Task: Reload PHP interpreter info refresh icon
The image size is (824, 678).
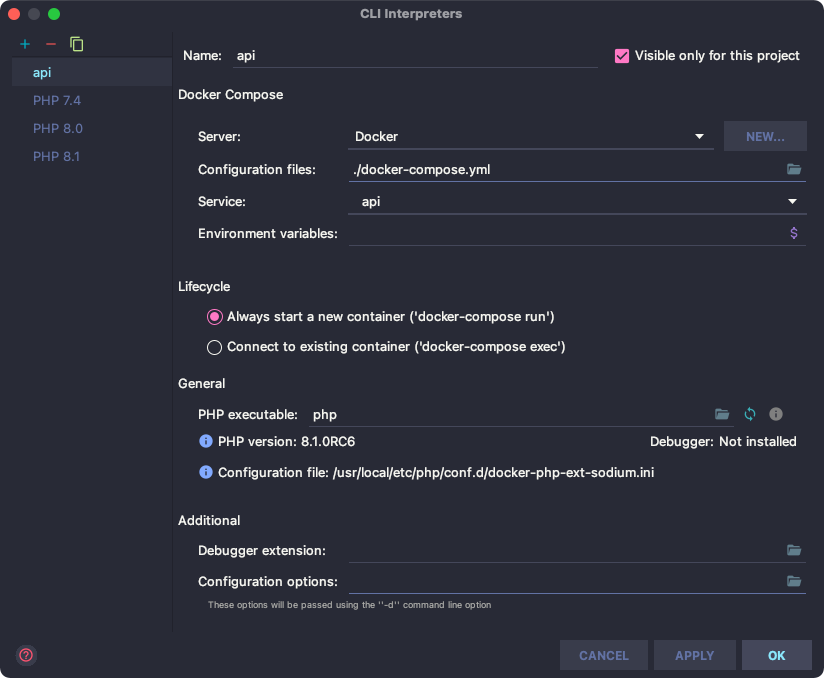Action: pos(750,414)
